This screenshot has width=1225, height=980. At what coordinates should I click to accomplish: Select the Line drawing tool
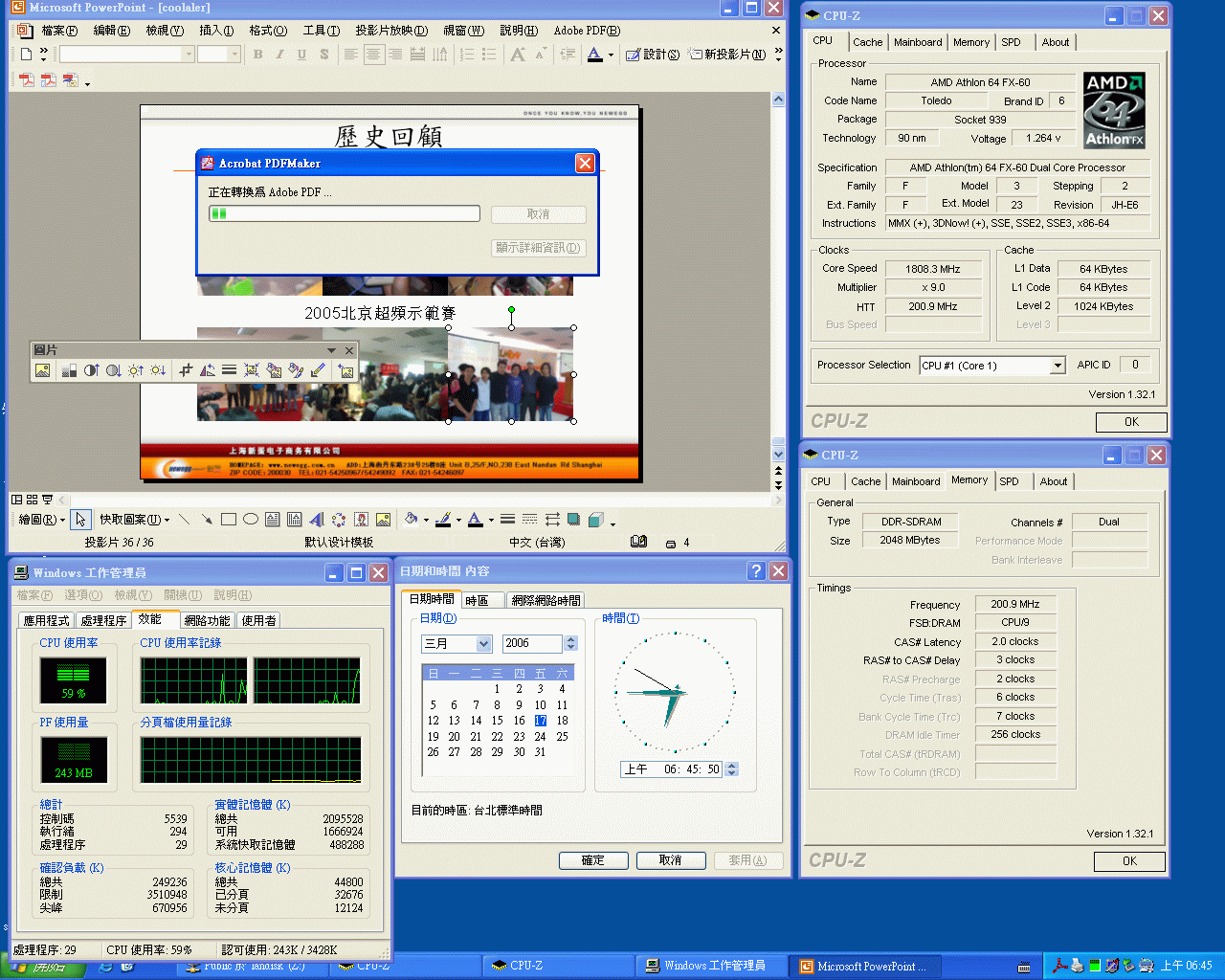pos(184,520)
